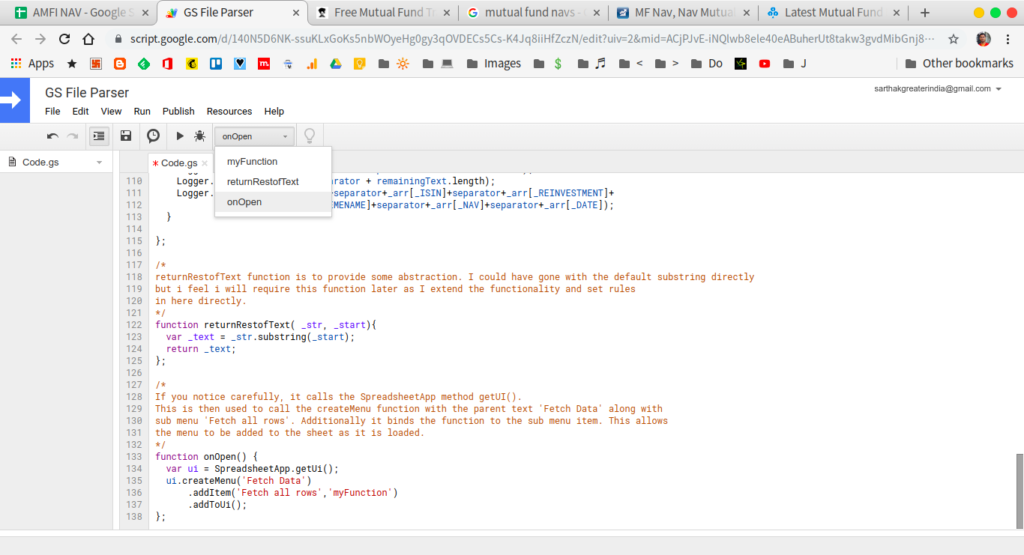Open the Images bookmark folder
The image size is (1024, 555).
click(x=494, y=63)
